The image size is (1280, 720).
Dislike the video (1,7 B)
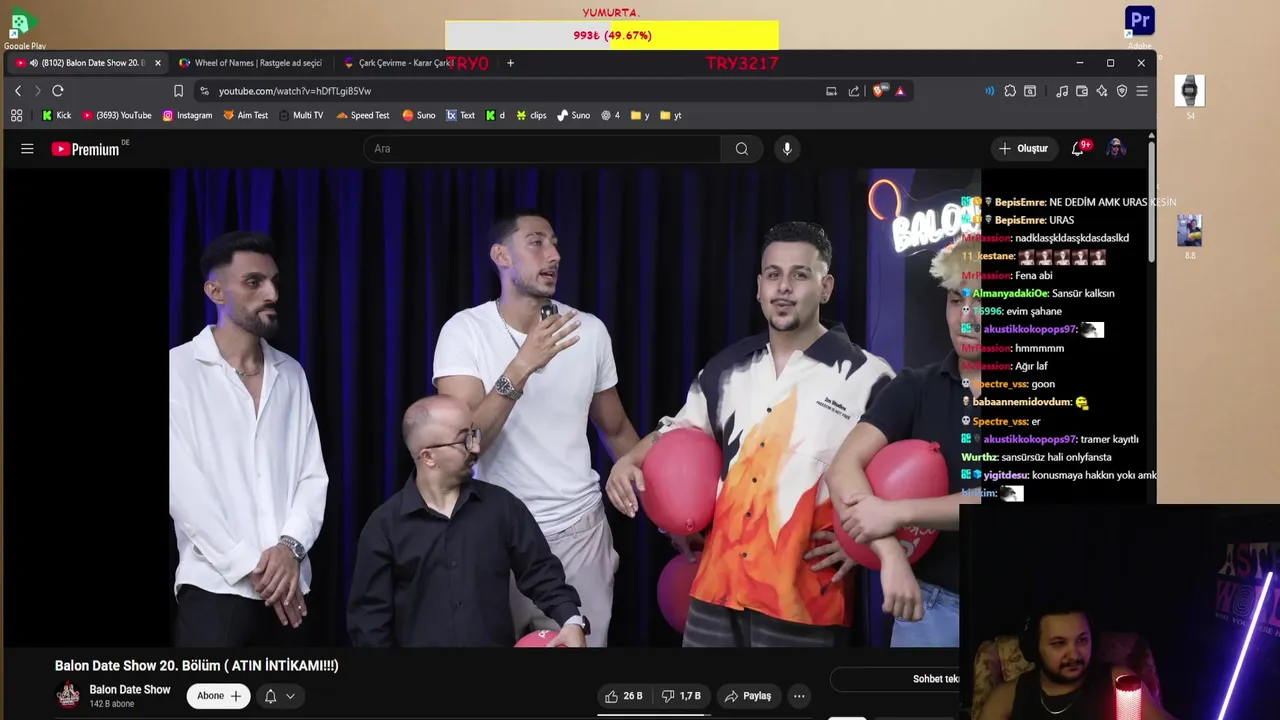click(x=681, y=696)
